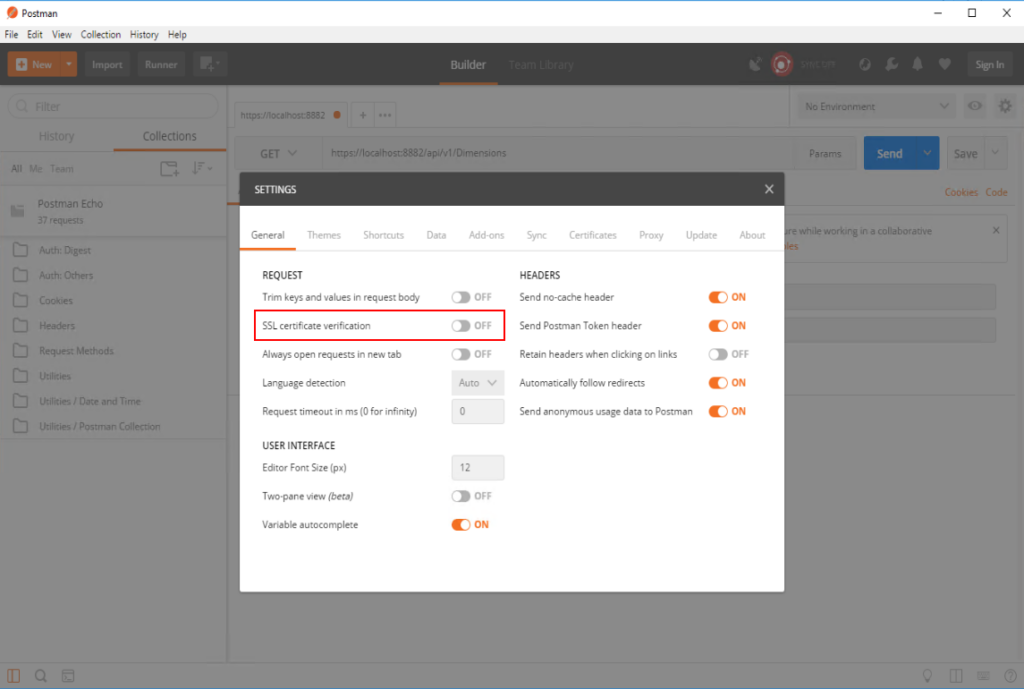
Task: Click the new collection folder icon
Action: click(170, 169)
